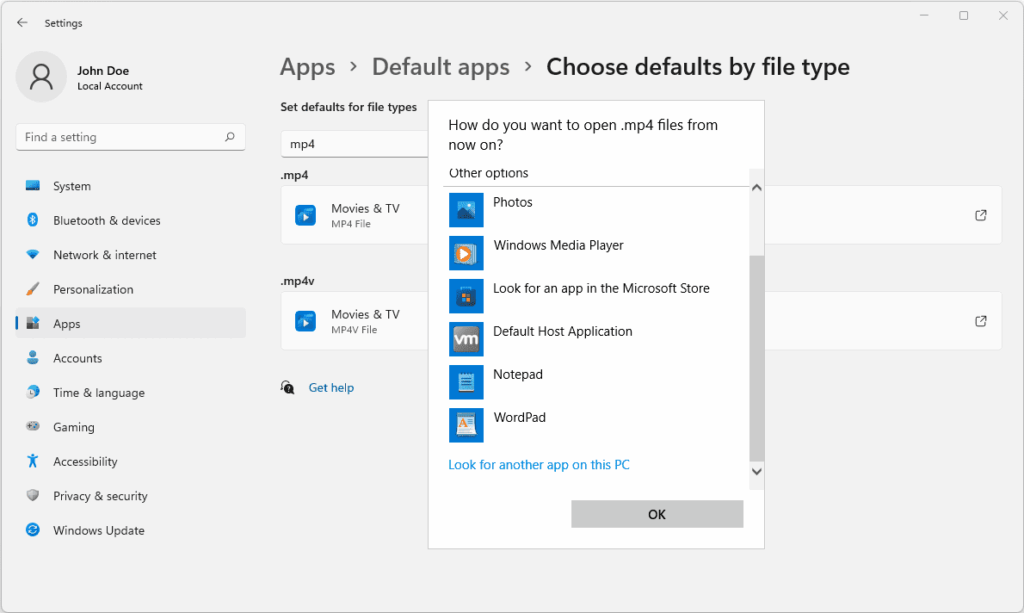Open John Doe account avatar
Viewport: 1024px width, 613px height.
coord(41,77)
